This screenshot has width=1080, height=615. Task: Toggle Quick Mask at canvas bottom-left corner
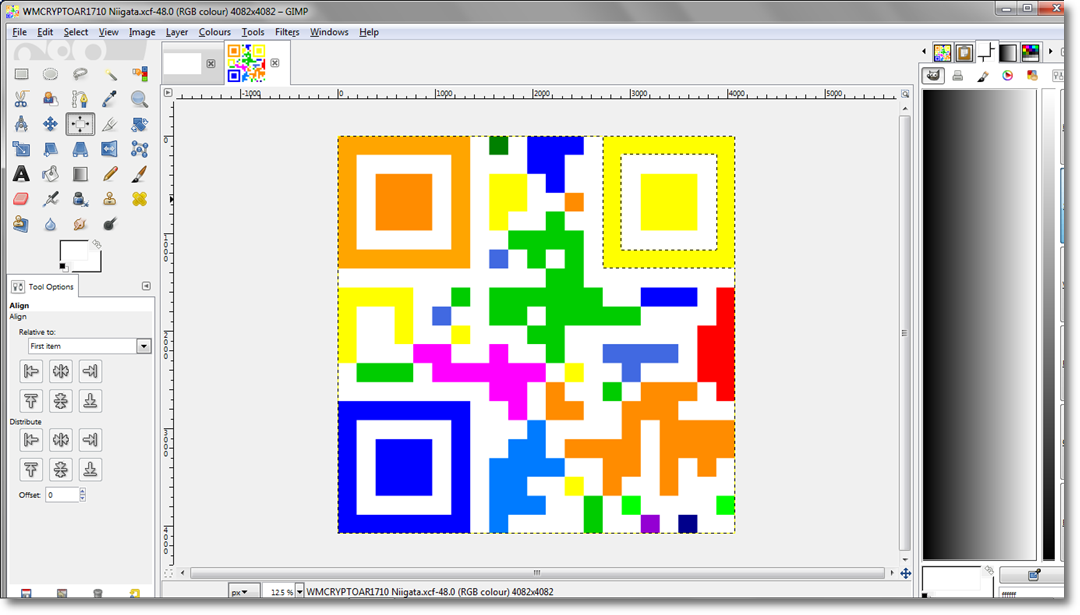(x=168, y=573)
